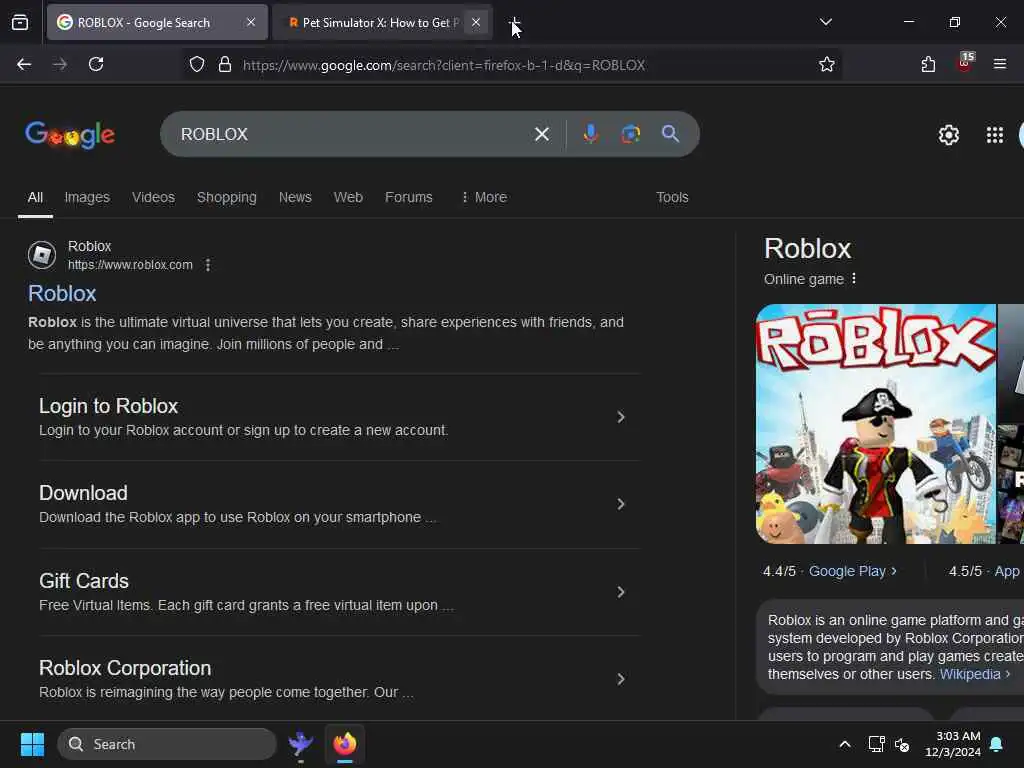1024x768 pixels.
Task: Open the Google apps grid
Action: coord(995,135)
